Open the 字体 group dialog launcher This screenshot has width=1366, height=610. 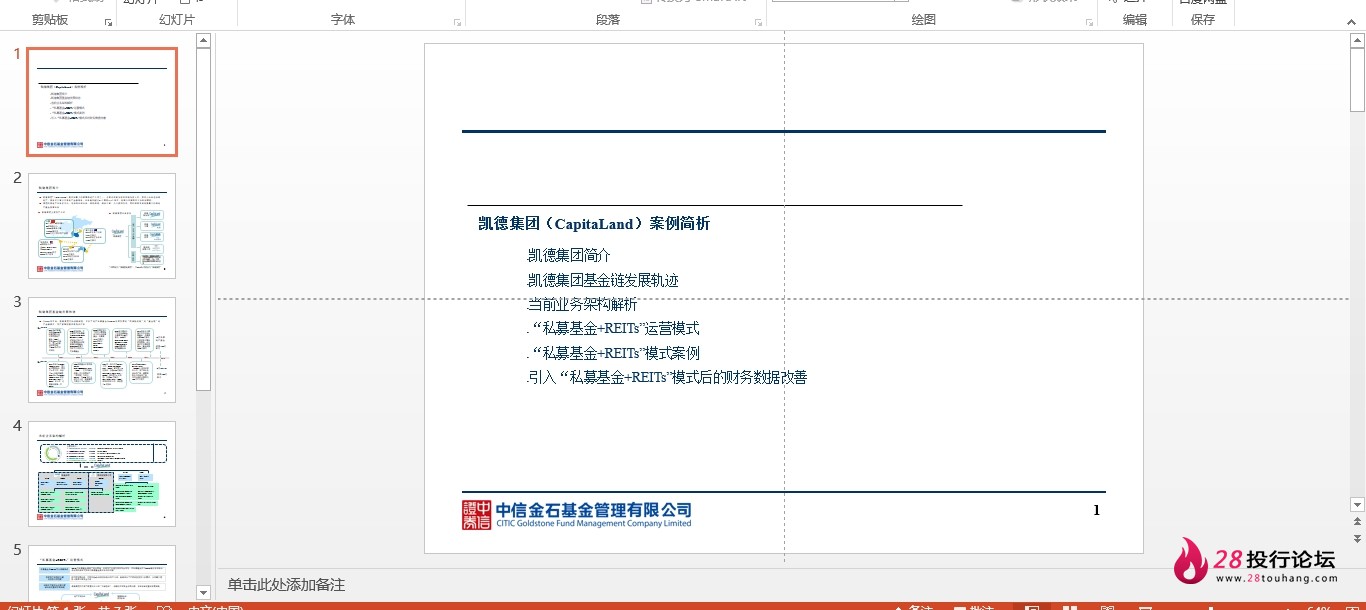(458, 22)
